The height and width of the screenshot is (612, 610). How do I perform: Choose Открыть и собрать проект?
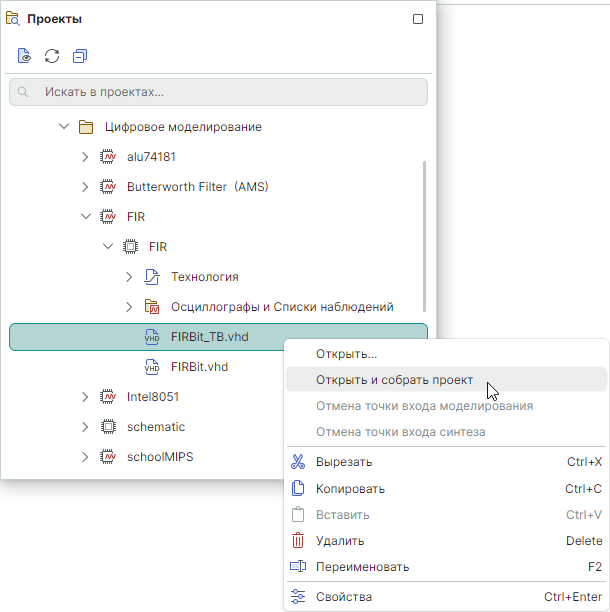[x=394, y=380]
